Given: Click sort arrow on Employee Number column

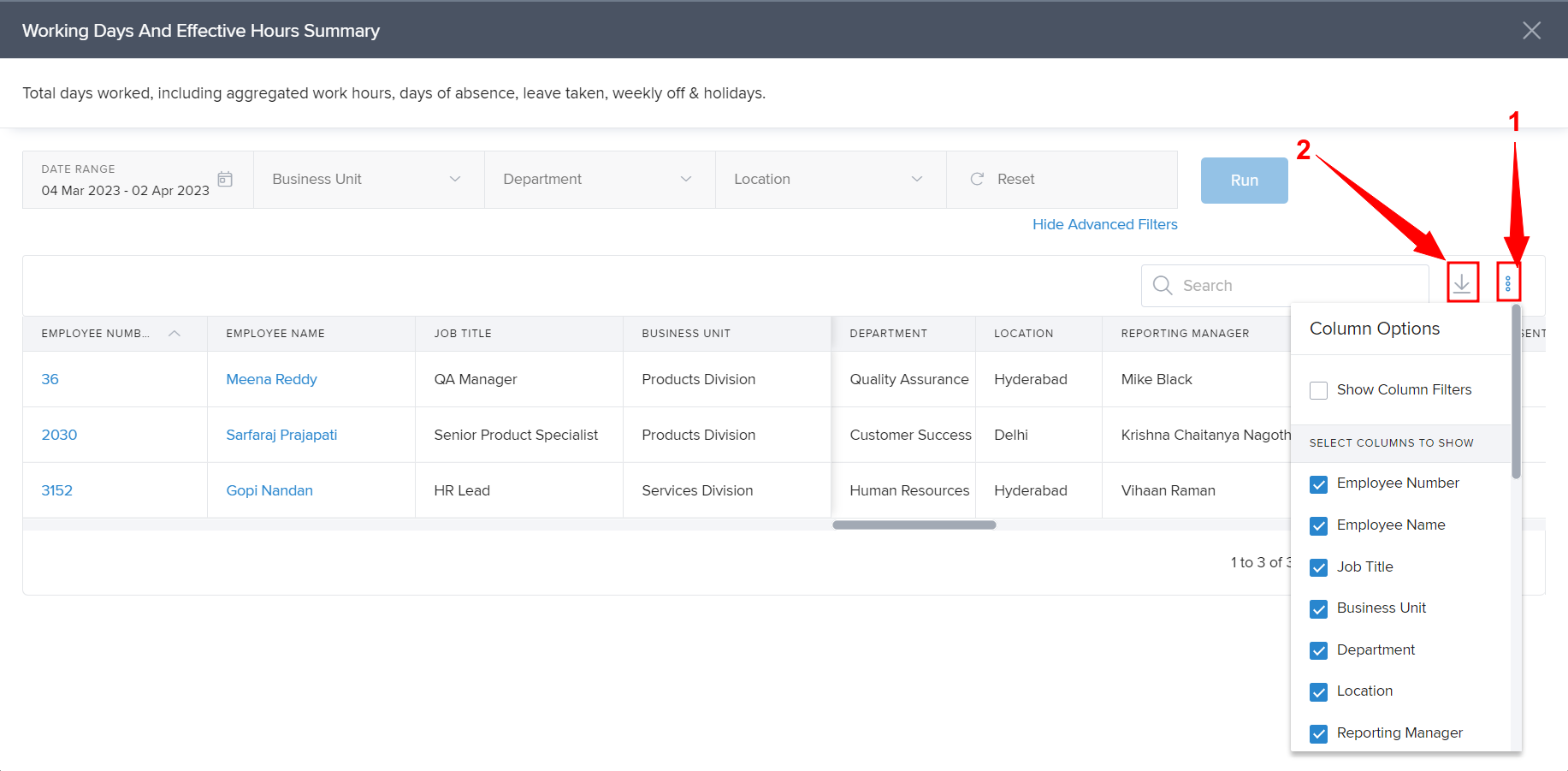Looking at the screenshot, I should pos(175,334).
